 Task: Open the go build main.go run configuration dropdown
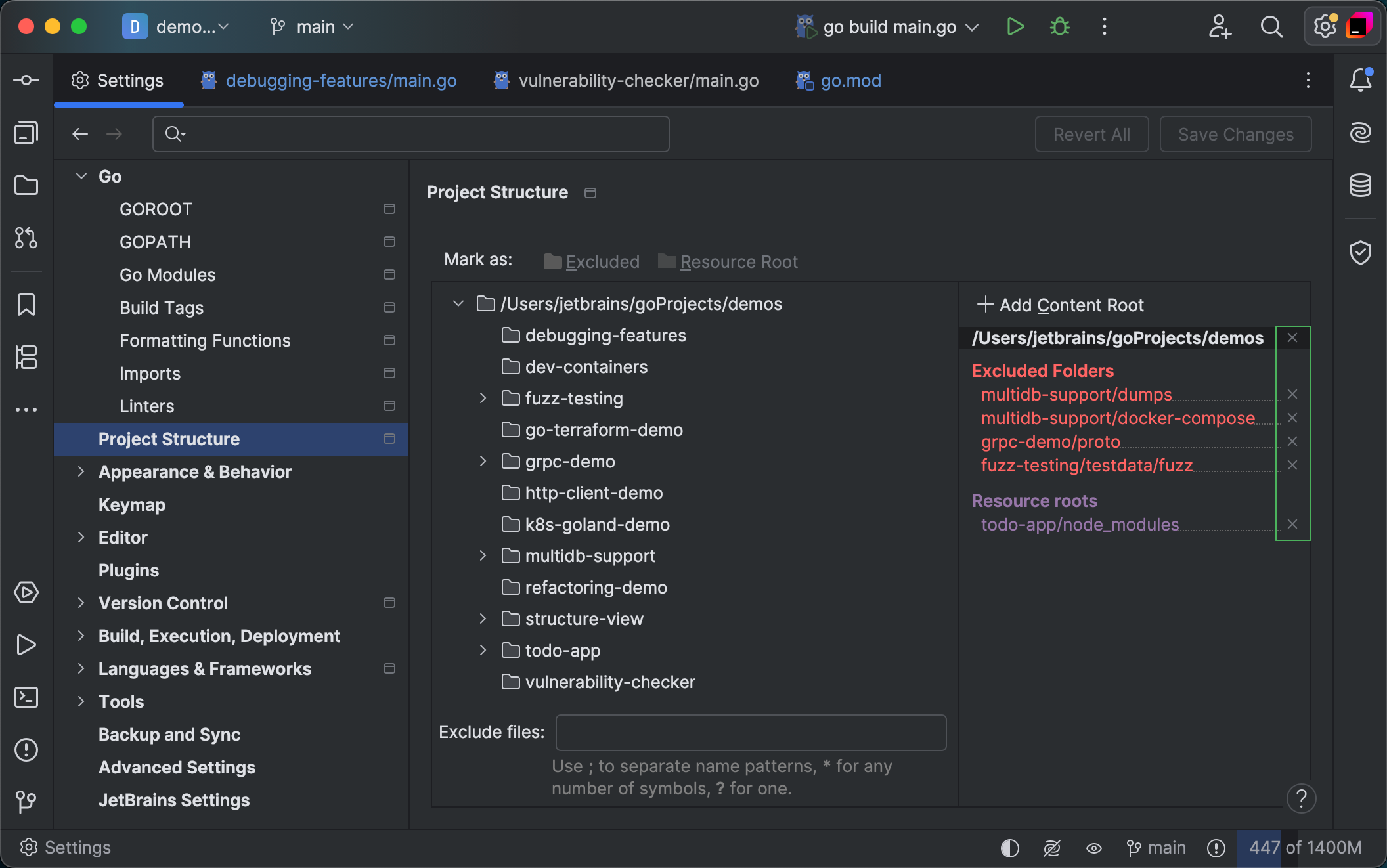point(971,27)
